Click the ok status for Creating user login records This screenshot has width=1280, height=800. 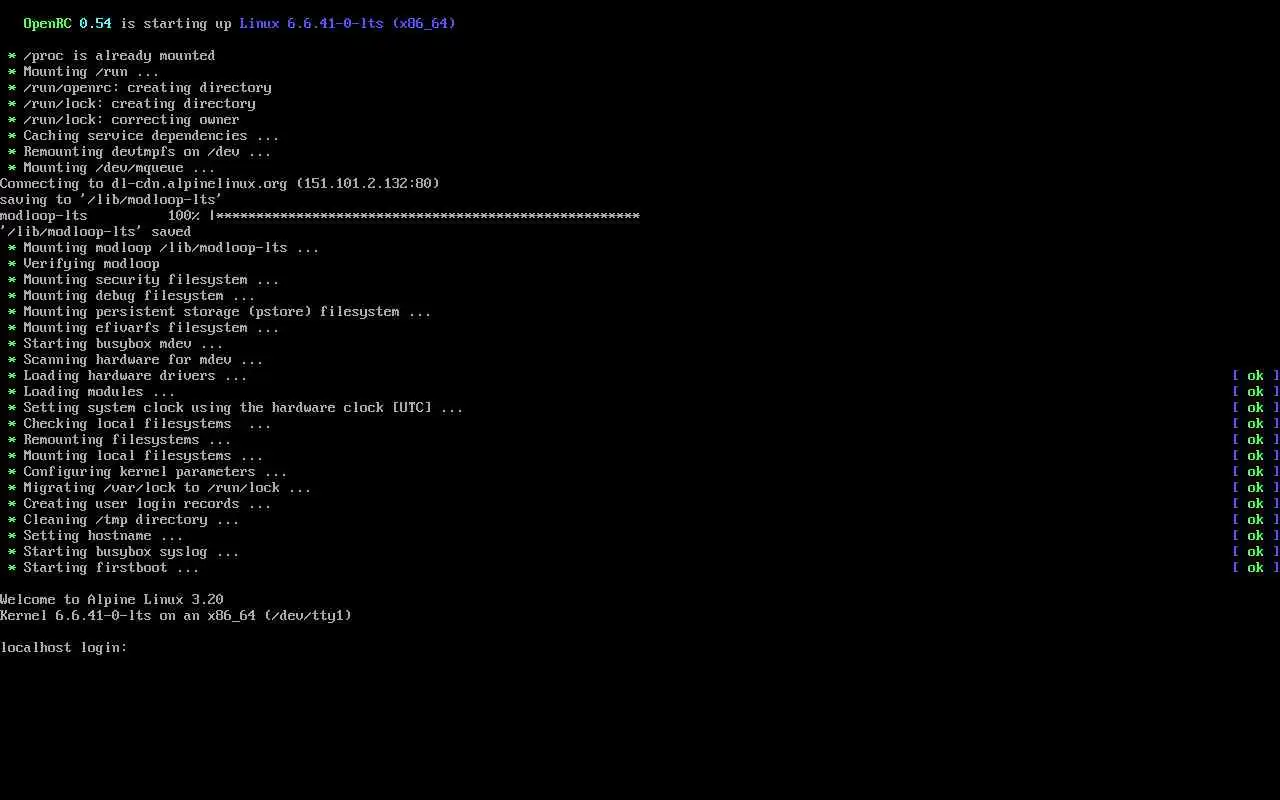[x=1255, y=503]
